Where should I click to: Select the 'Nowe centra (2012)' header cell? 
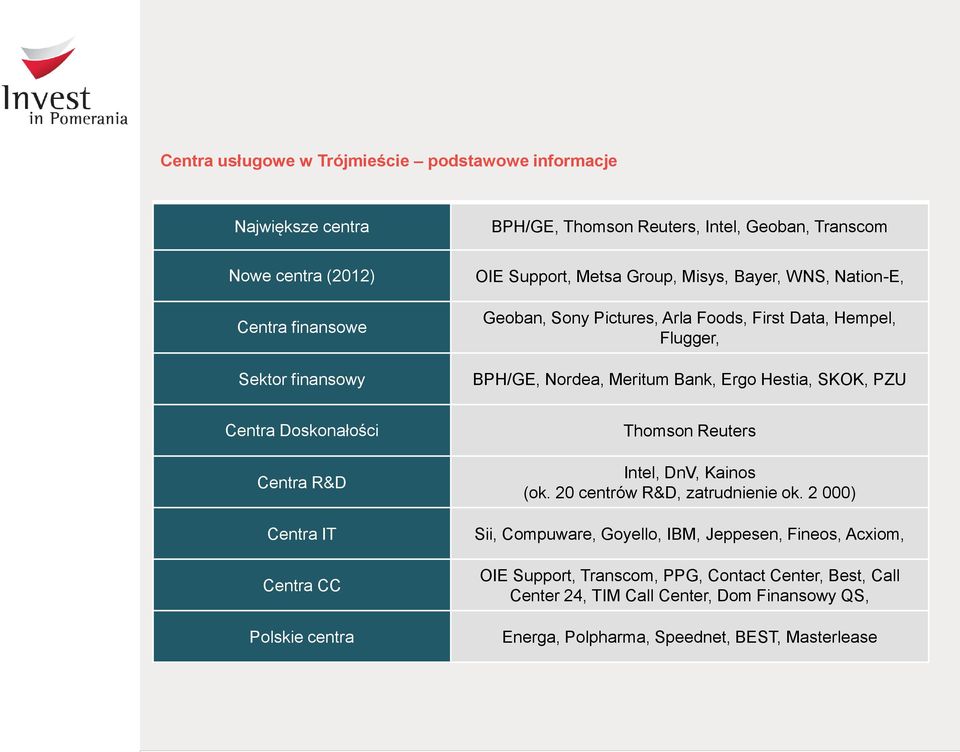(x=302, y=276)
